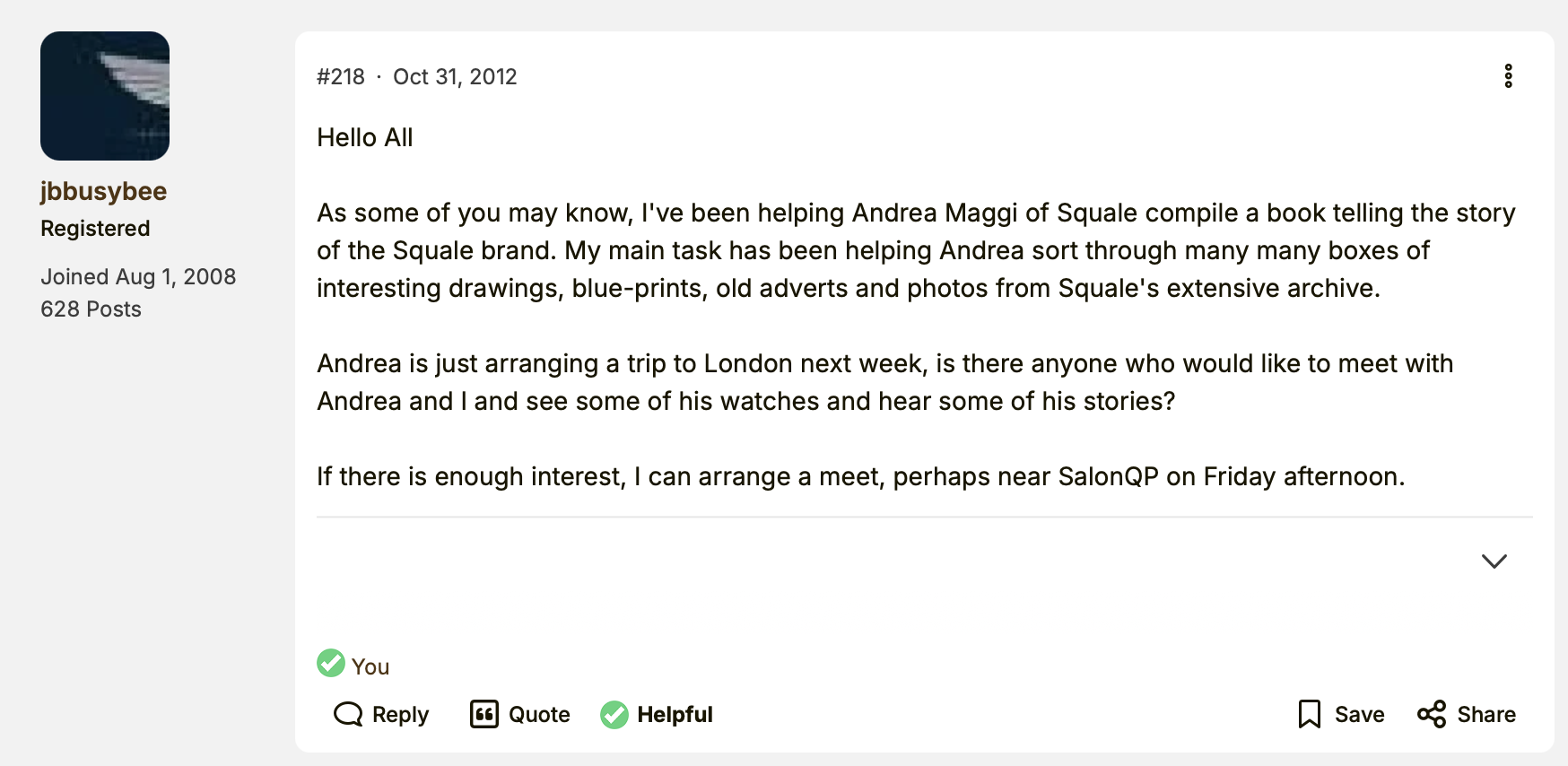Click the Registered member label
1568x766 pixels.
(95, 229)
